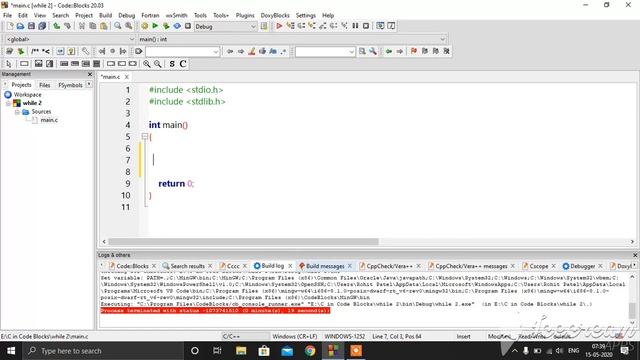Run the program with the green play icon
640x360 pixels.
pyautogui.click(x=155, y=26)
